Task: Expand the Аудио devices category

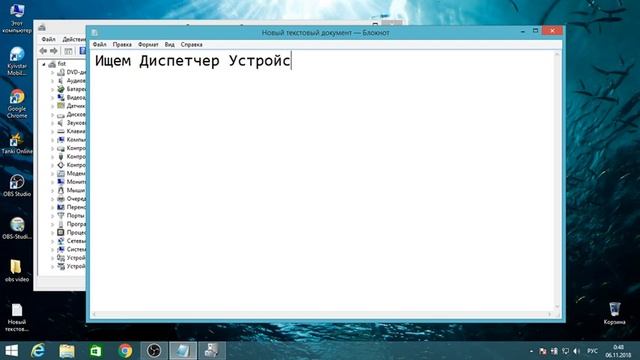Action: [x=52, y=81]
